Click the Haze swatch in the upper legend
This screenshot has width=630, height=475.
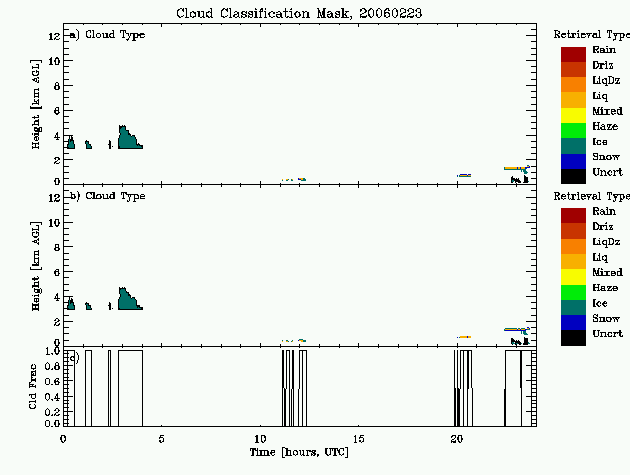tap(573, 131)
